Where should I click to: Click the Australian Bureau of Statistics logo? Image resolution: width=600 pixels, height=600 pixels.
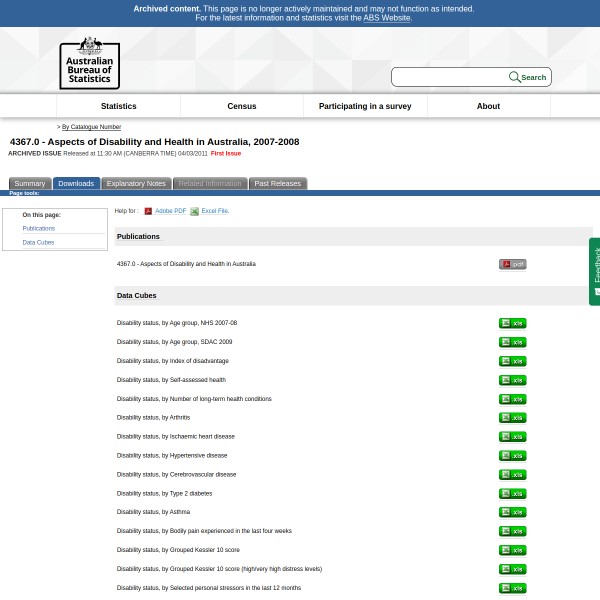[x=89, y=63]
